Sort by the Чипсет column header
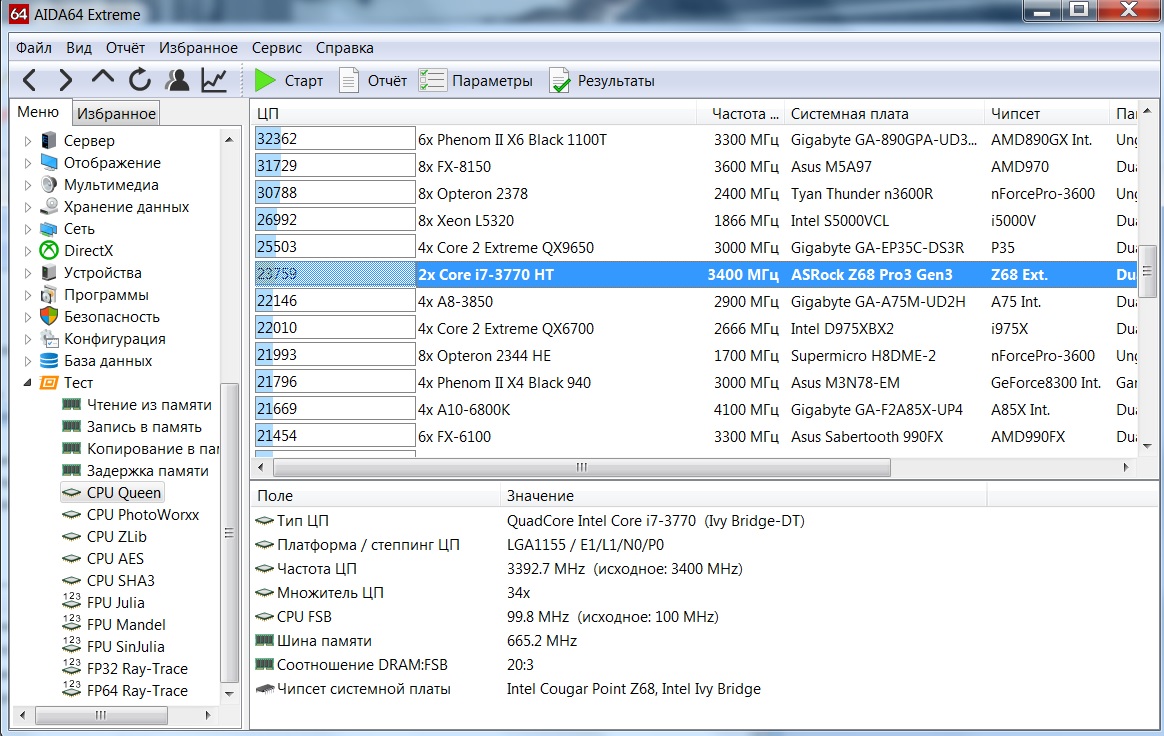Viewport: 1164px width, 736px height. 1047,114
